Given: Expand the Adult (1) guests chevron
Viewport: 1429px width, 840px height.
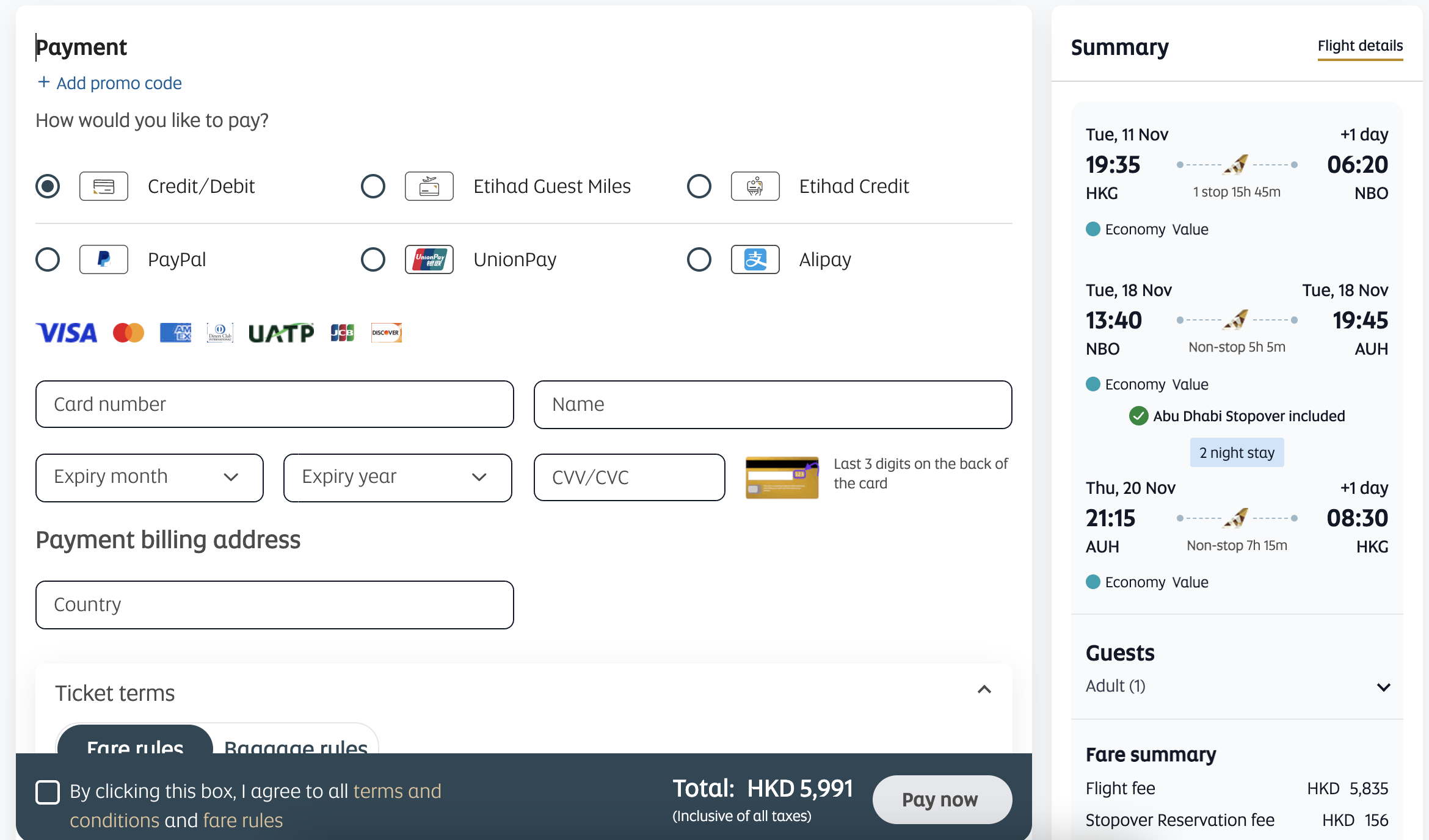Looking at the screenshot, I should pyautogui.click(x=1383, y=687).
